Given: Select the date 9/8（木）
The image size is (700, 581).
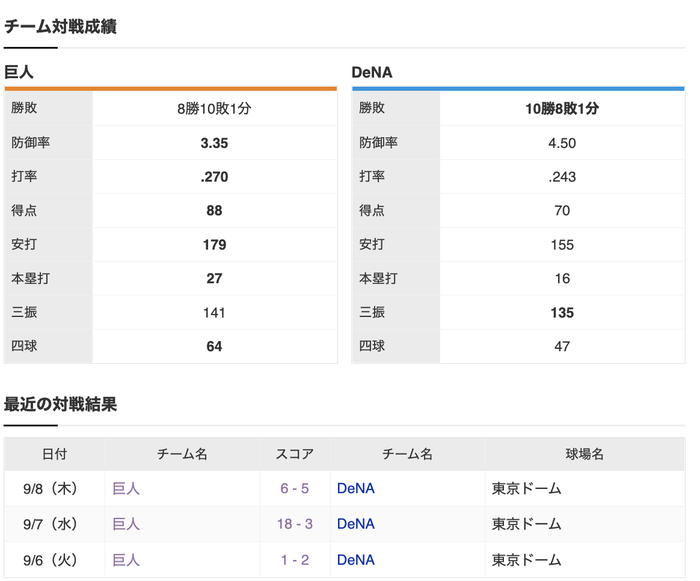Looking at the screenshot, I should tap(50, 488).
